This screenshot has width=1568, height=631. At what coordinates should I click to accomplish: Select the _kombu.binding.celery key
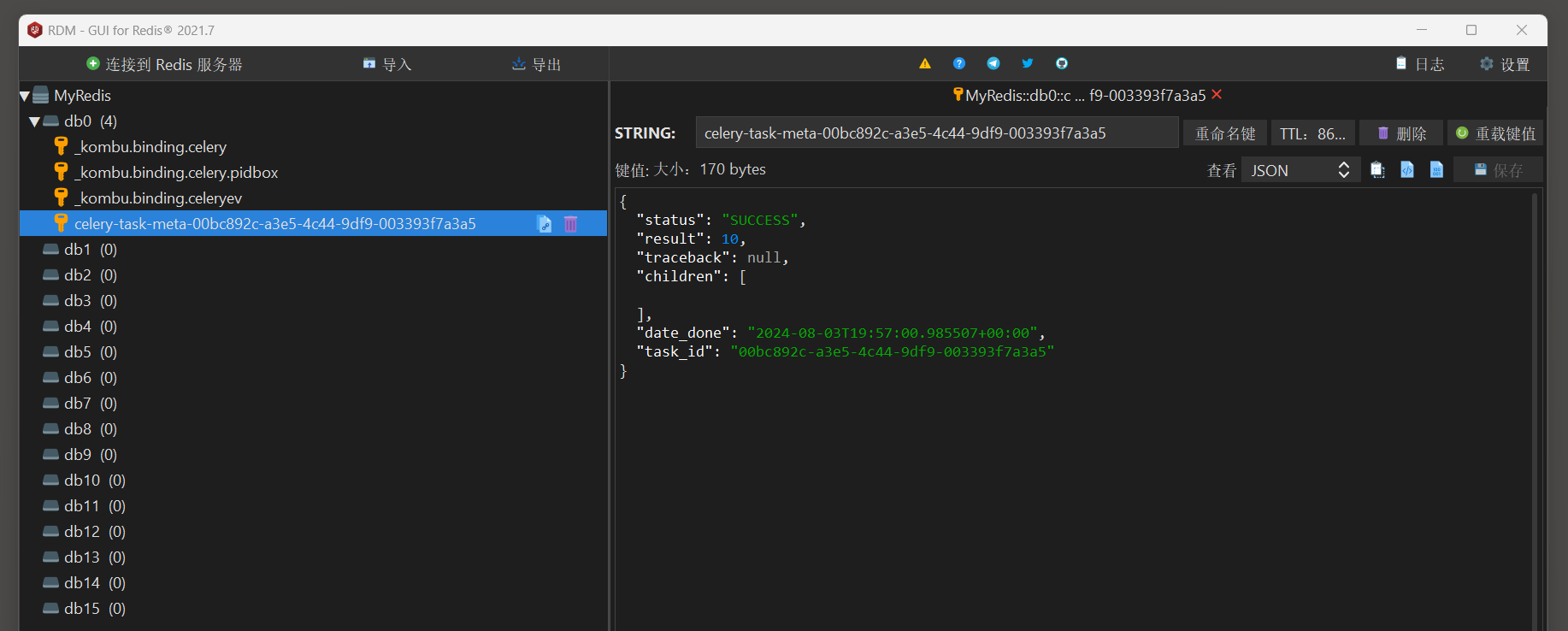click(150, 147)
